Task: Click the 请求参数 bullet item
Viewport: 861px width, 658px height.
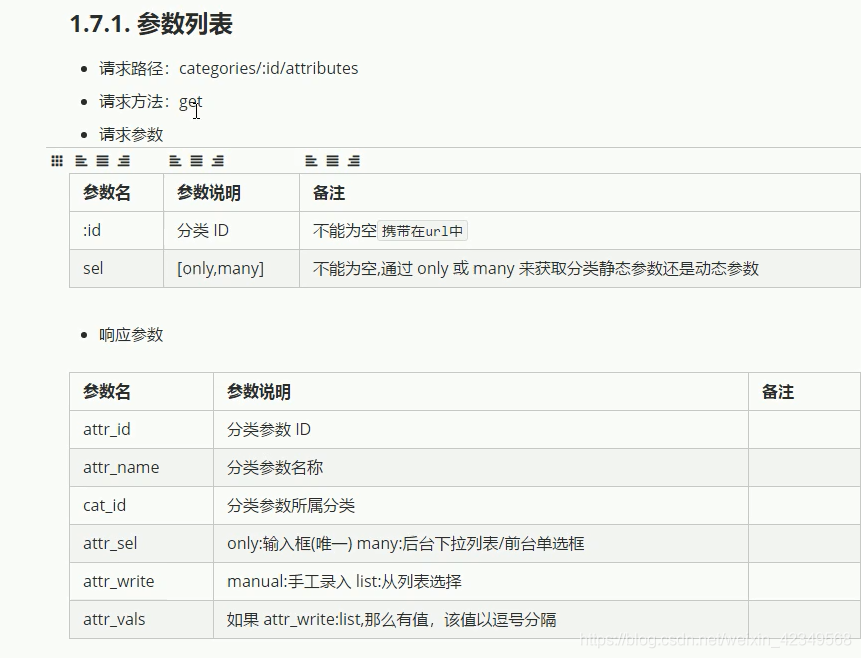Action: [x=131, y=135]
